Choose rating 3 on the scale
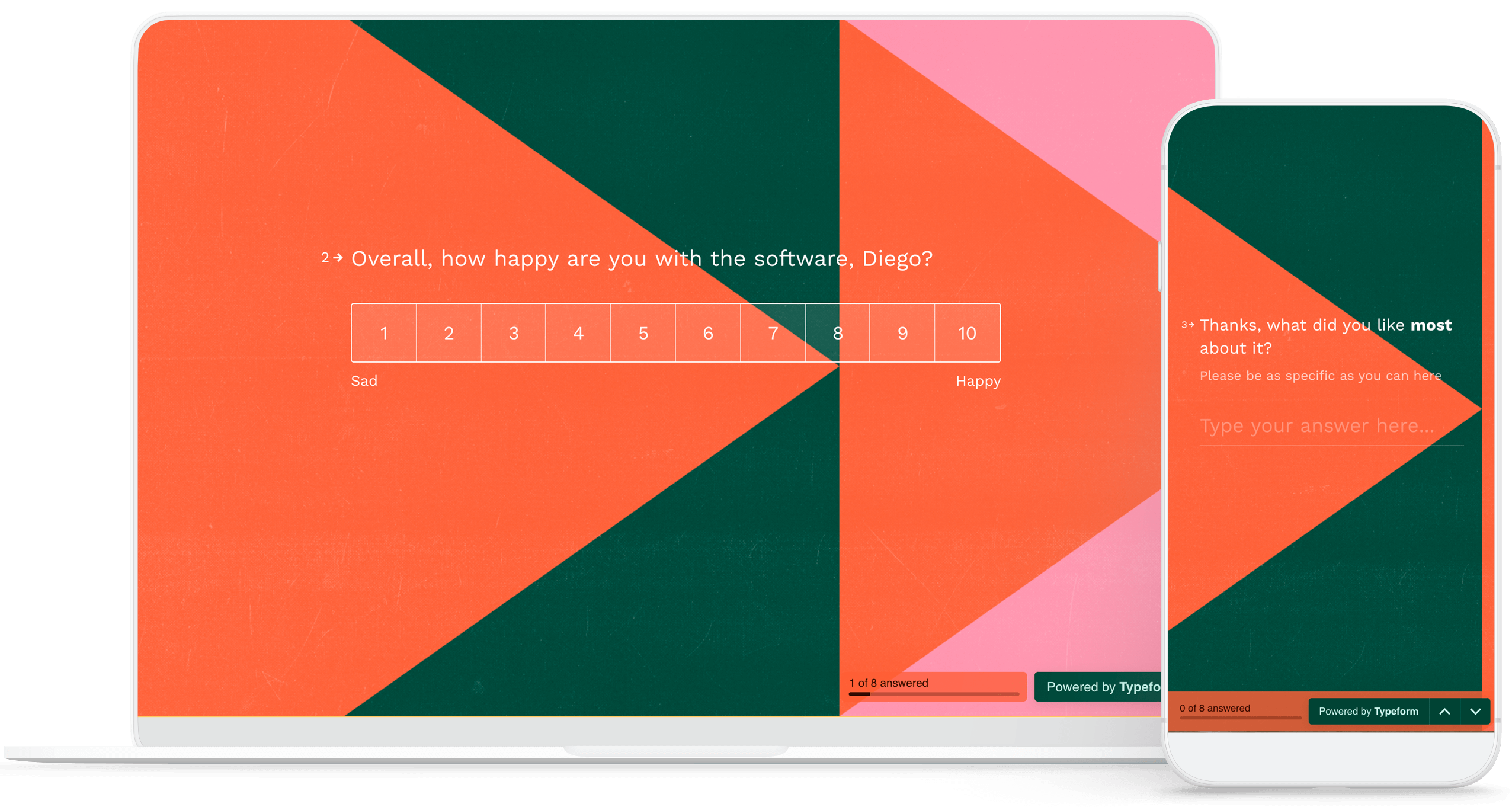Viewport: 1512px width, 810px height. click(513, 333)
